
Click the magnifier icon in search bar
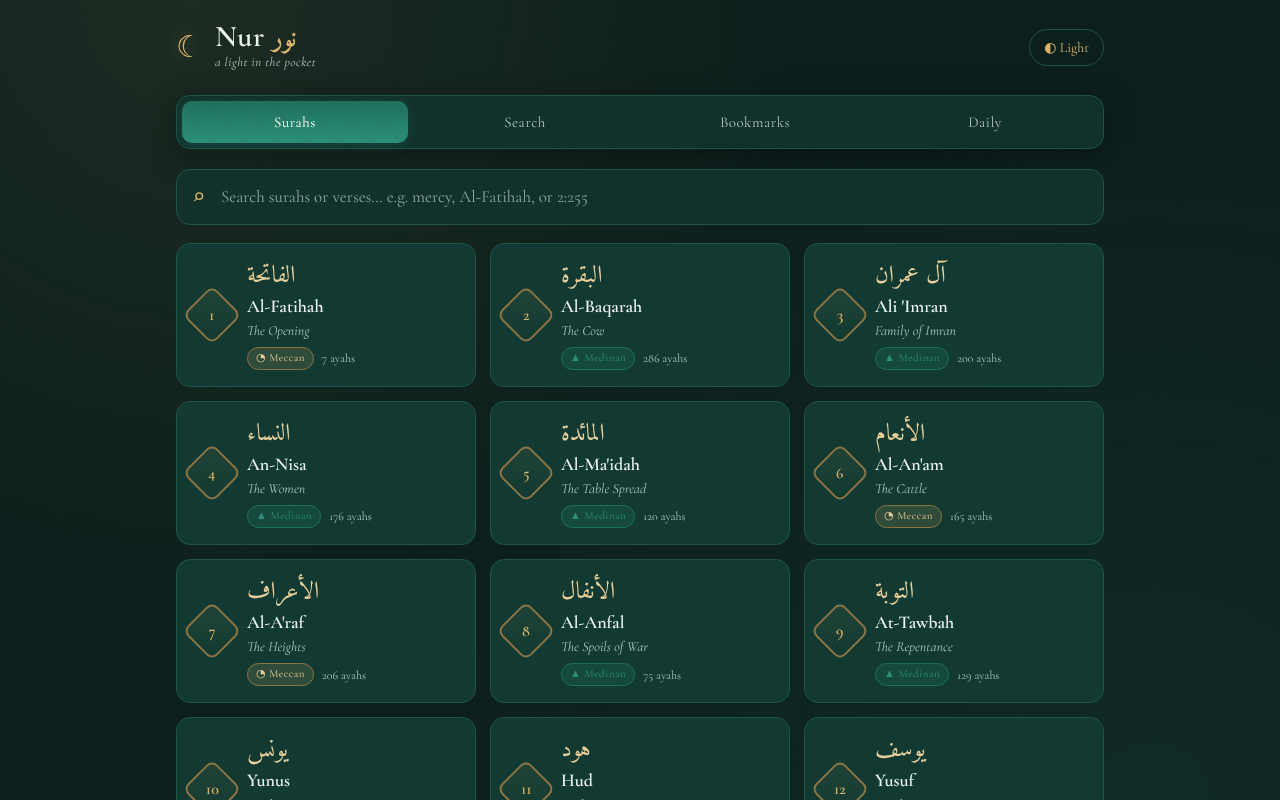pos(199,197)
